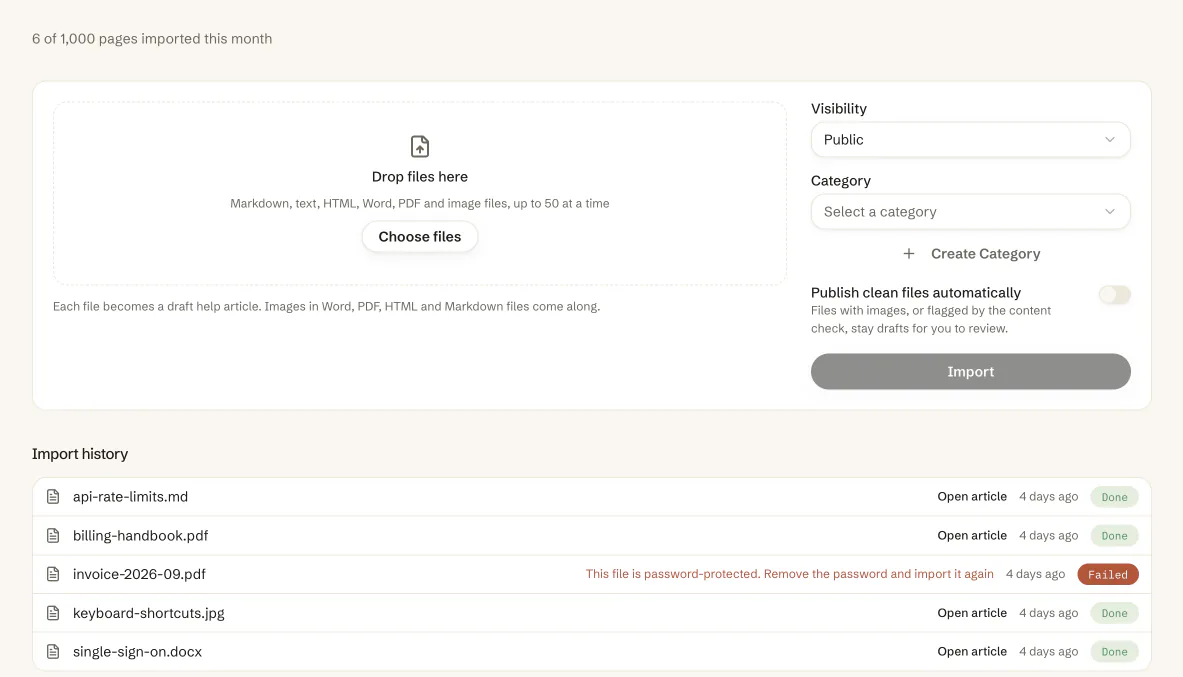Screen dimensions: 1183x677
Task: Click the Done badge for api-rate-limits.md
Action: [x=1114, y=497]
